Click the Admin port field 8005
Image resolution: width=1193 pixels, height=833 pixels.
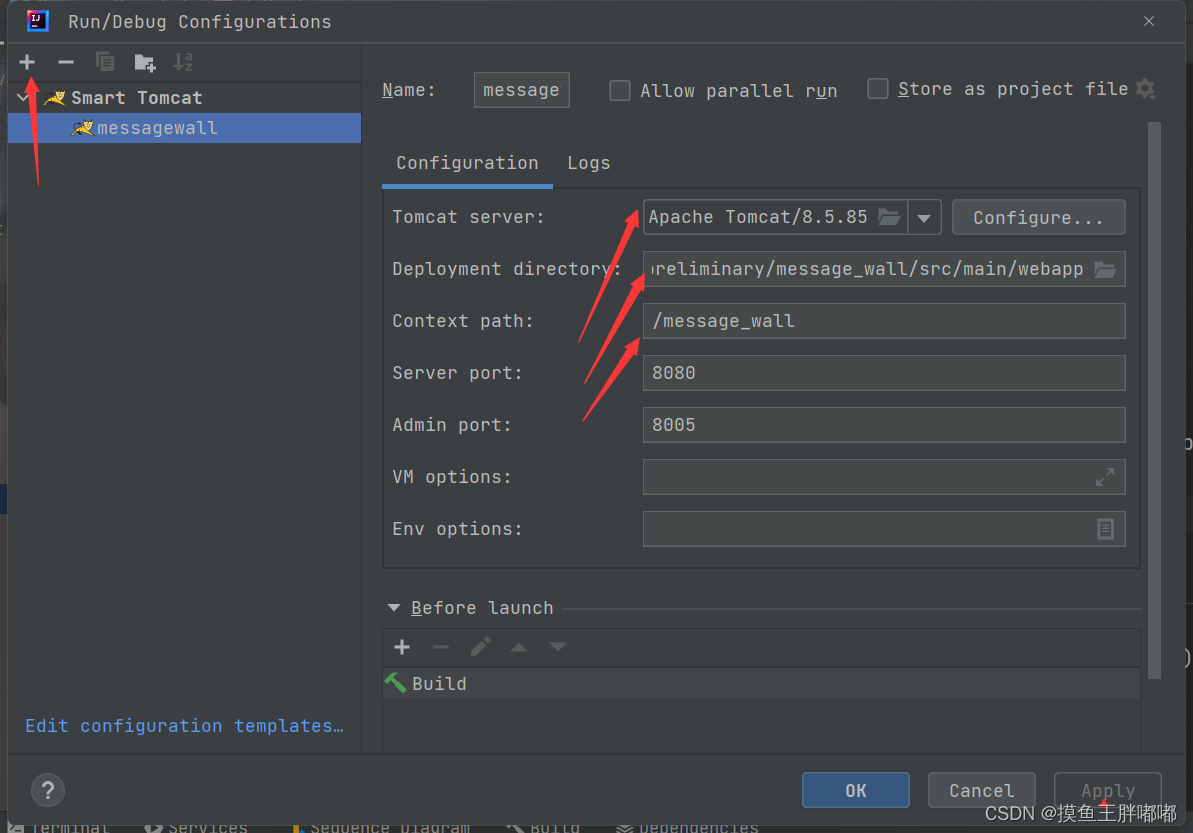click(x=884, y=424)
